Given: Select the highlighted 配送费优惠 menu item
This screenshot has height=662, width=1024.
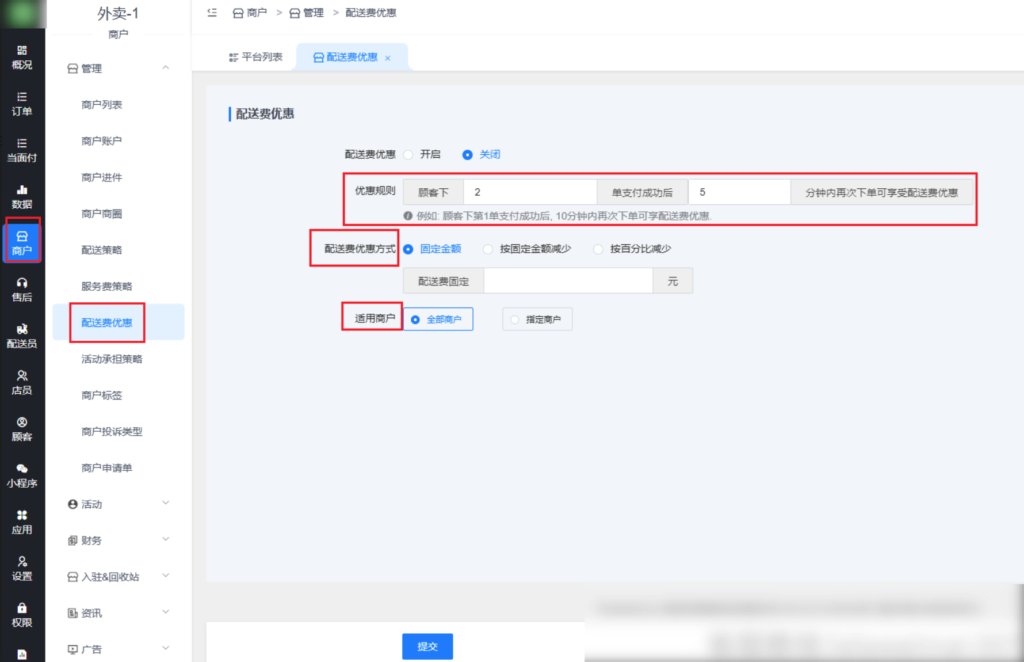Looking at the screenshot, I should pyautogui.click(x=106, y=322).
